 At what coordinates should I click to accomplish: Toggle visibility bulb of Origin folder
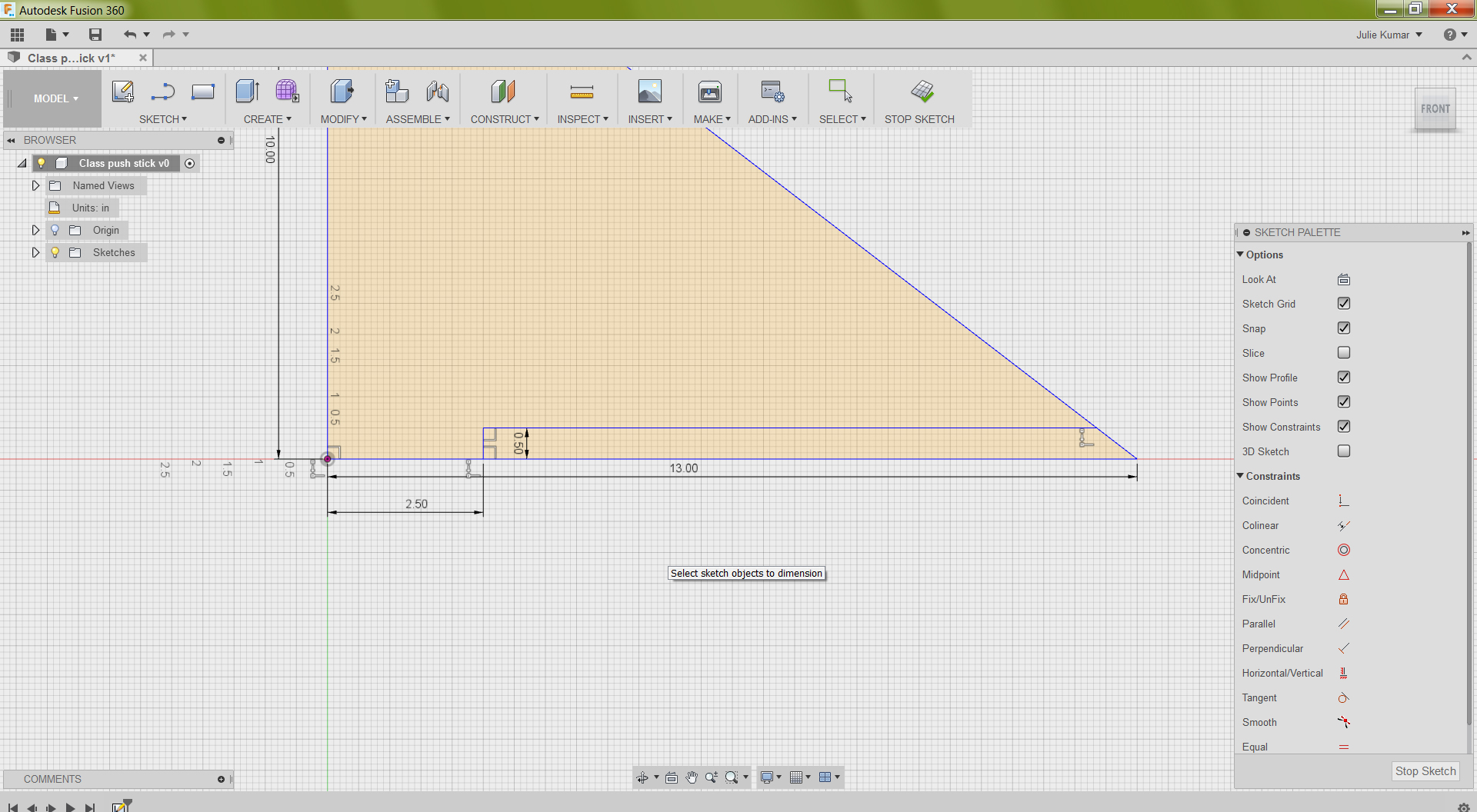[x=55, y=230]
